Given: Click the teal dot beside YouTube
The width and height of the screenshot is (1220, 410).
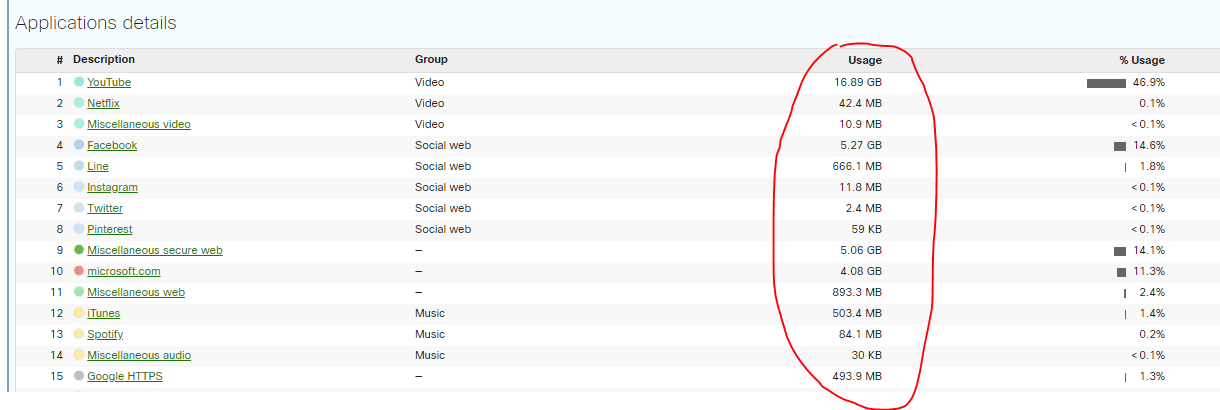Looking at the screenshot, I should [79, 82].
